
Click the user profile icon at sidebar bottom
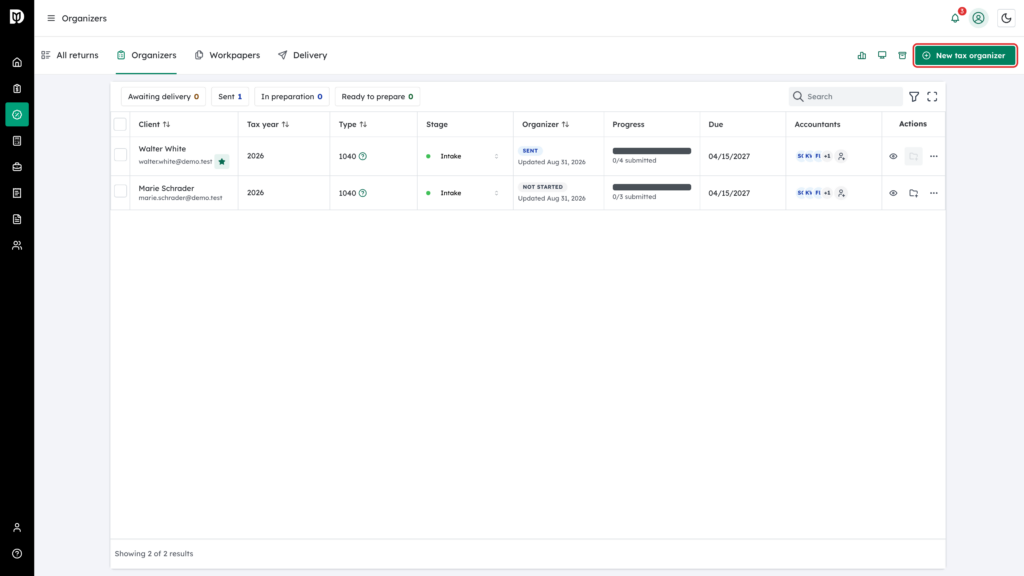pyautogui.click(x=17, y=528)
